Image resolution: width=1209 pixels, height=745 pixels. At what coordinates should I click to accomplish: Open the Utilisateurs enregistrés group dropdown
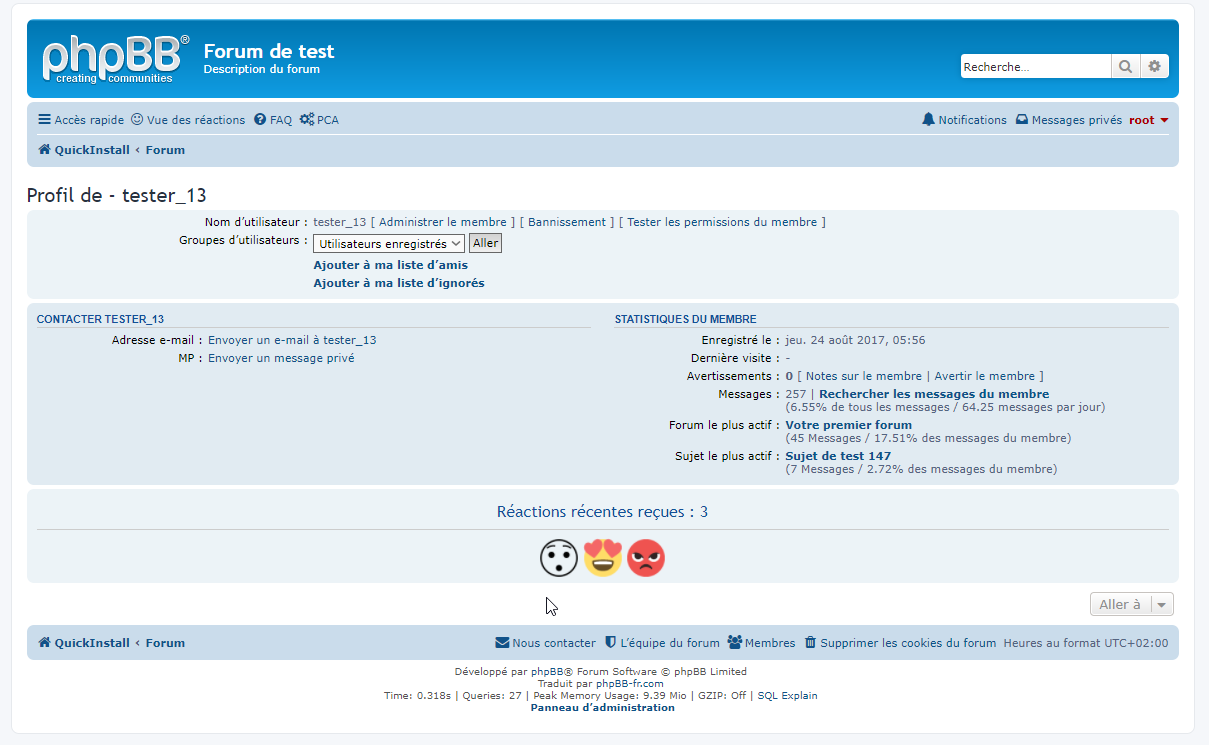pos(388,244)
